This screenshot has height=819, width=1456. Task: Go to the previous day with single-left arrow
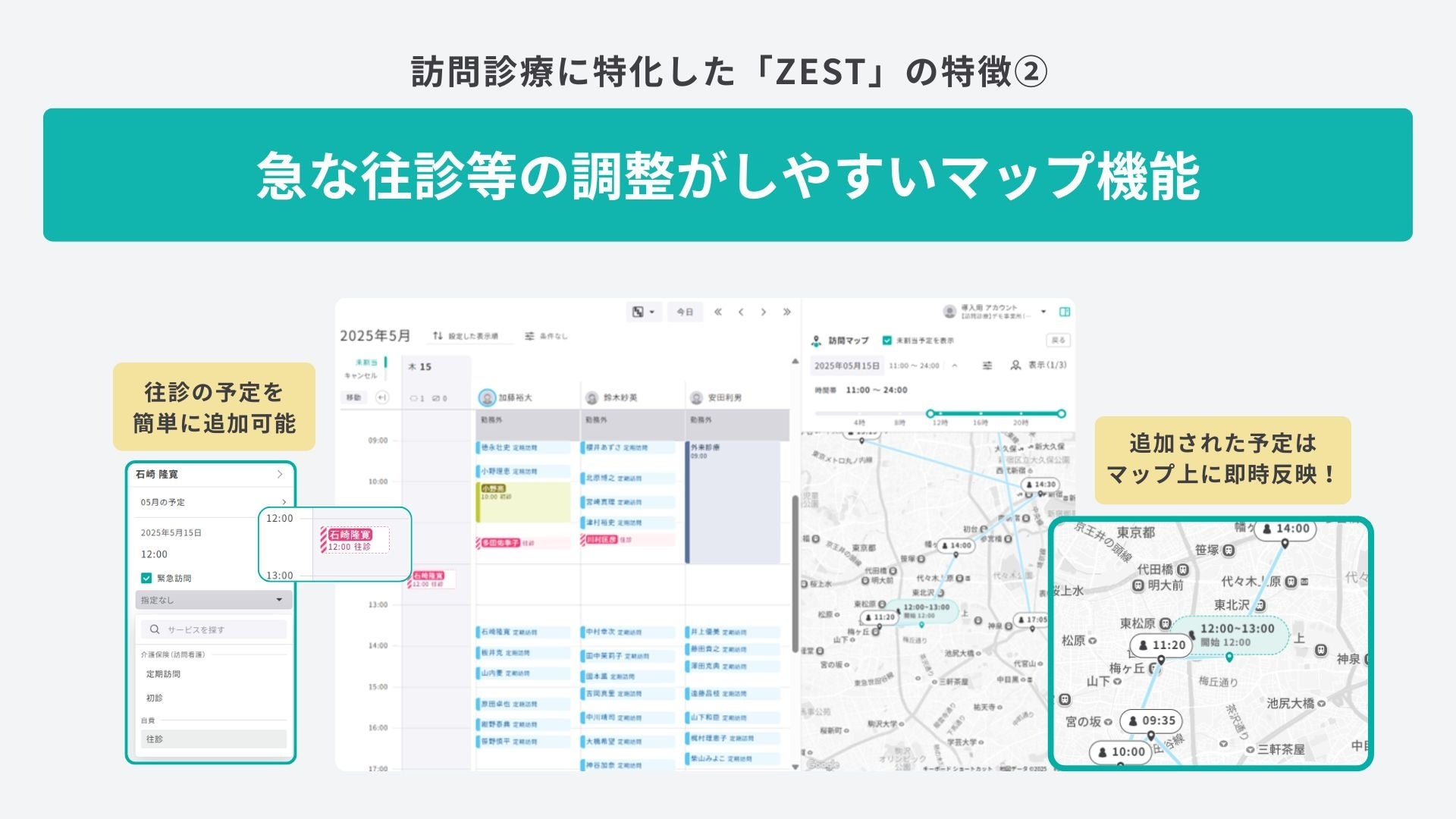click(741, 312)
